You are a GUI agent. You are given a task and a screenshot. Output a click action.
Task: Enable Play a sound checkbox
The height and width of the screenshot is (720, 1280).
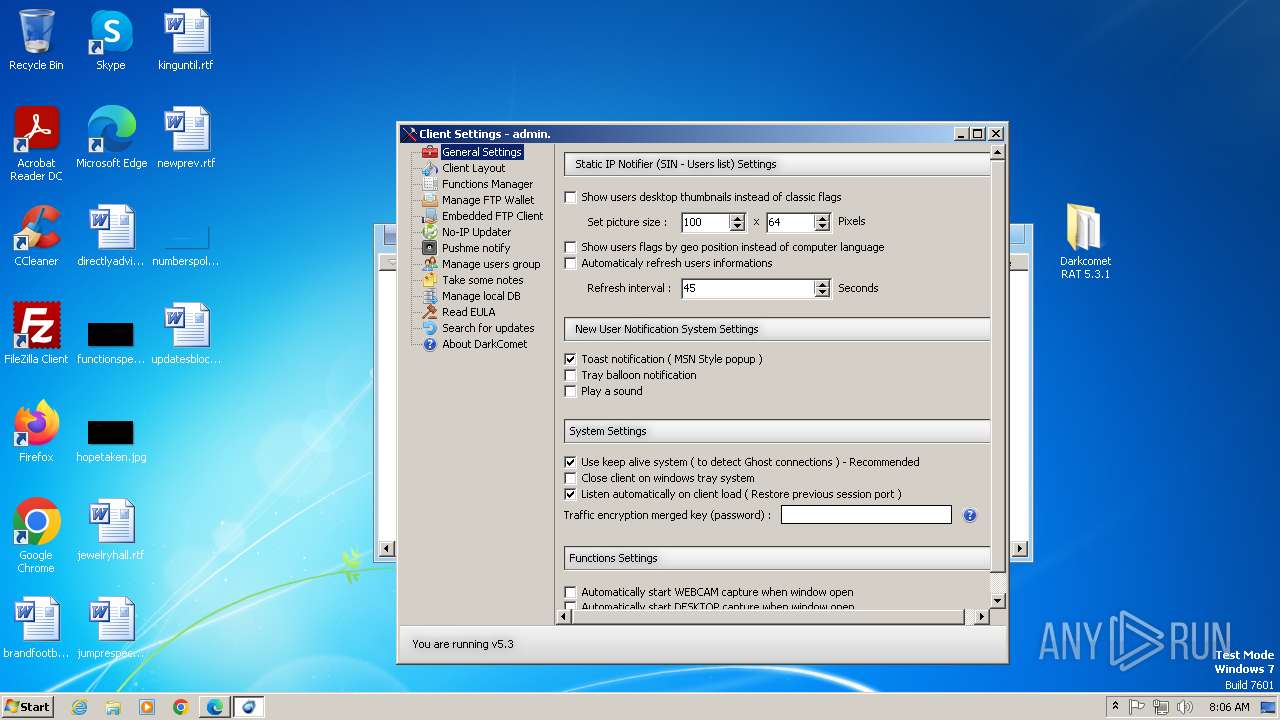click(570, 391)
